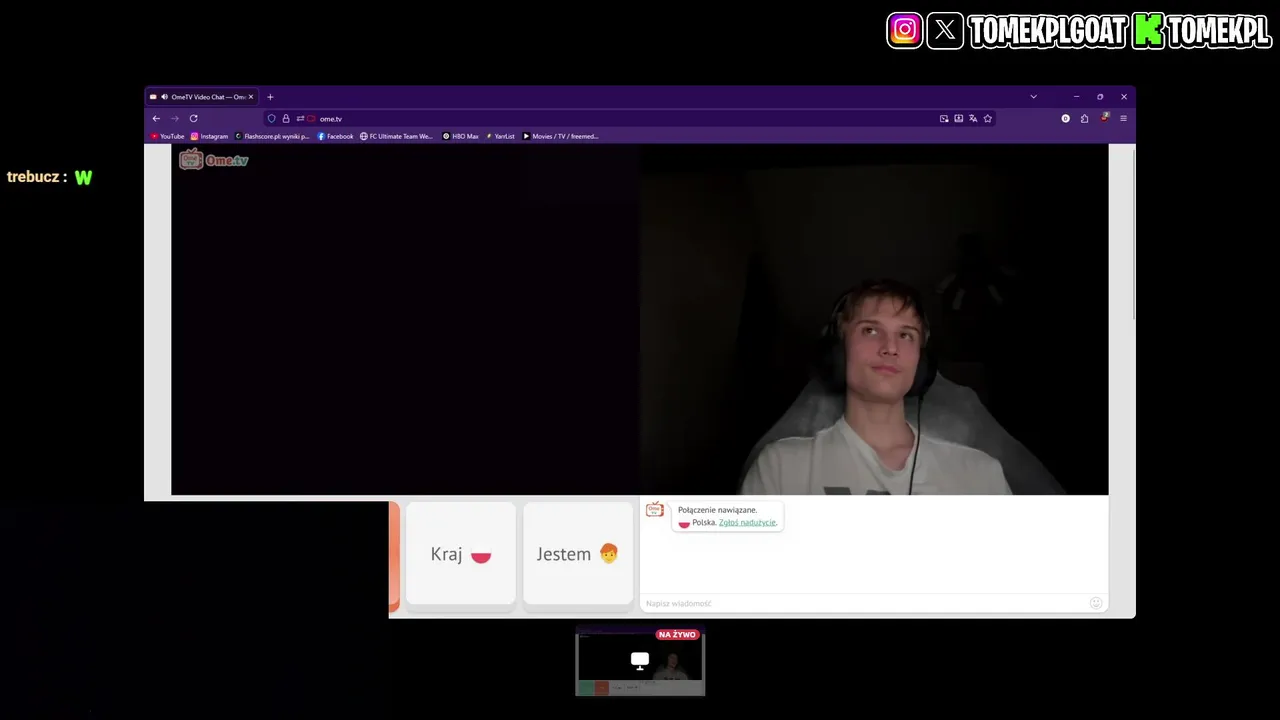Viewport: 1280px width, 720px height.
Task: Click the Ome.tv logo in the video area
Action: click(213, 160)
